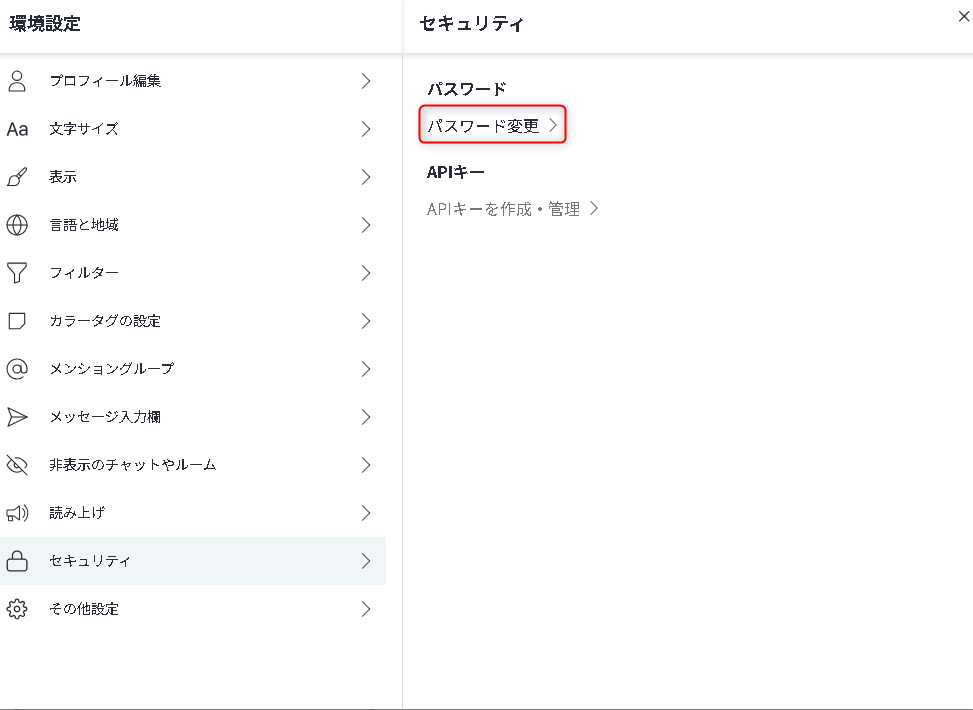
Task: Click the Aa font size icon
Action: [x=17, y=129]
